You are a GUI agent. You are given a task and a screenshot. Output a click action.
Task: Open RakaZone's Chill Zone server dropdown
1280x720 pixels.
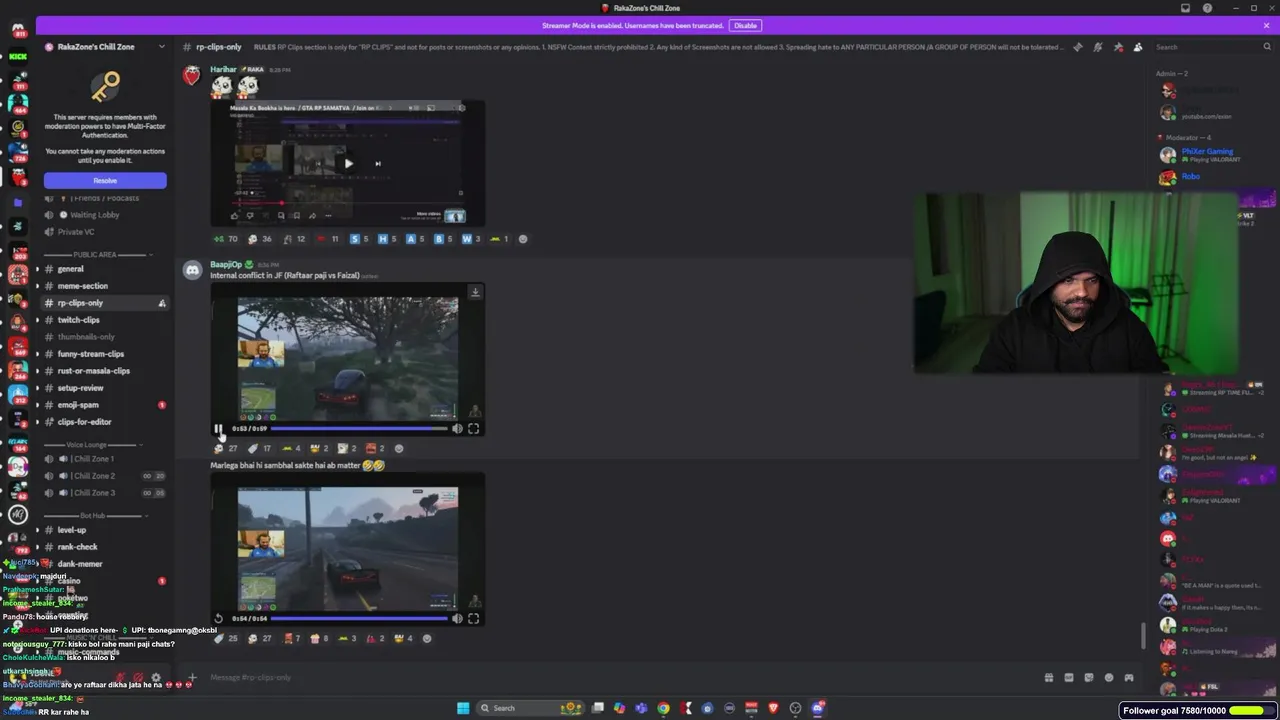tap(162, 46)
